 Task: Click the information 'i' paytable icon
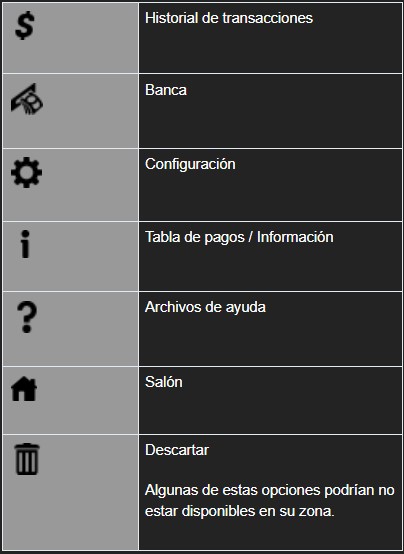tap(25, 244)
